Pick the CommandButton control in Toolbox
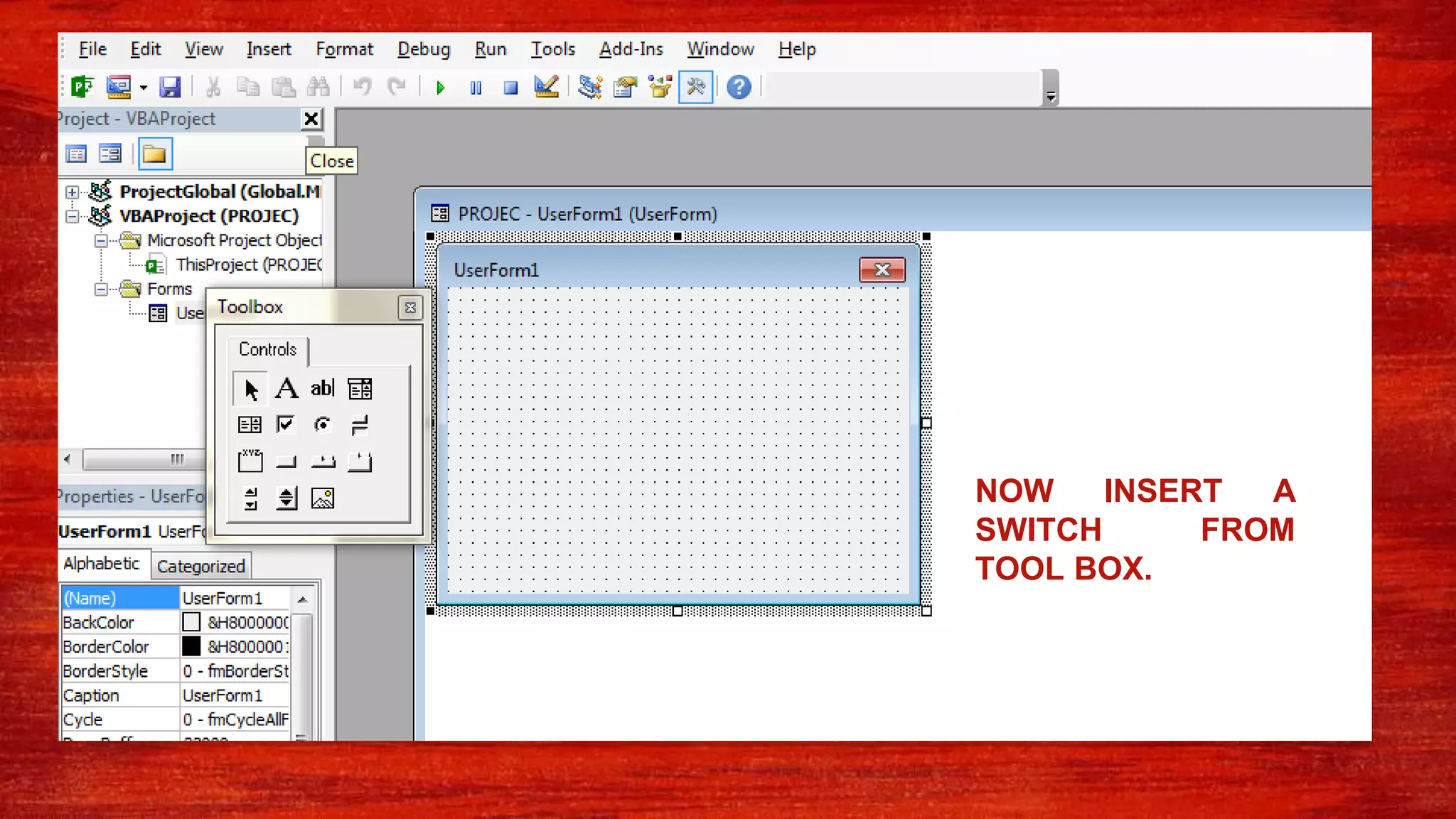 coord(287,462)
